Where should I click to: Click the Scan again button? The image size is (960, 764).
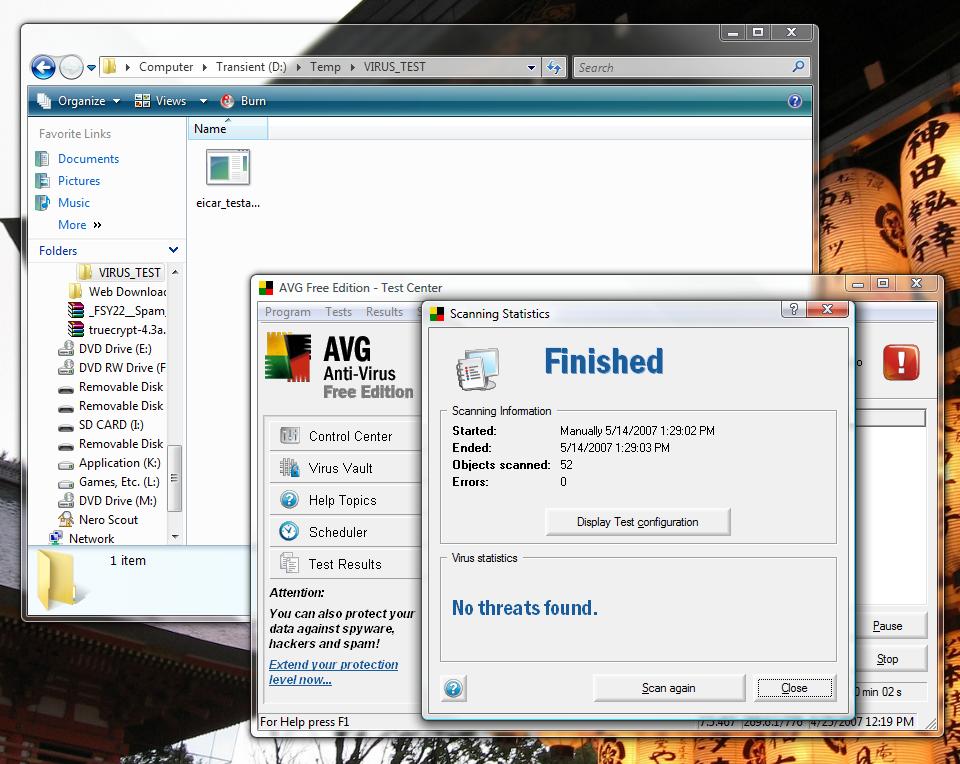click(668, 688)
